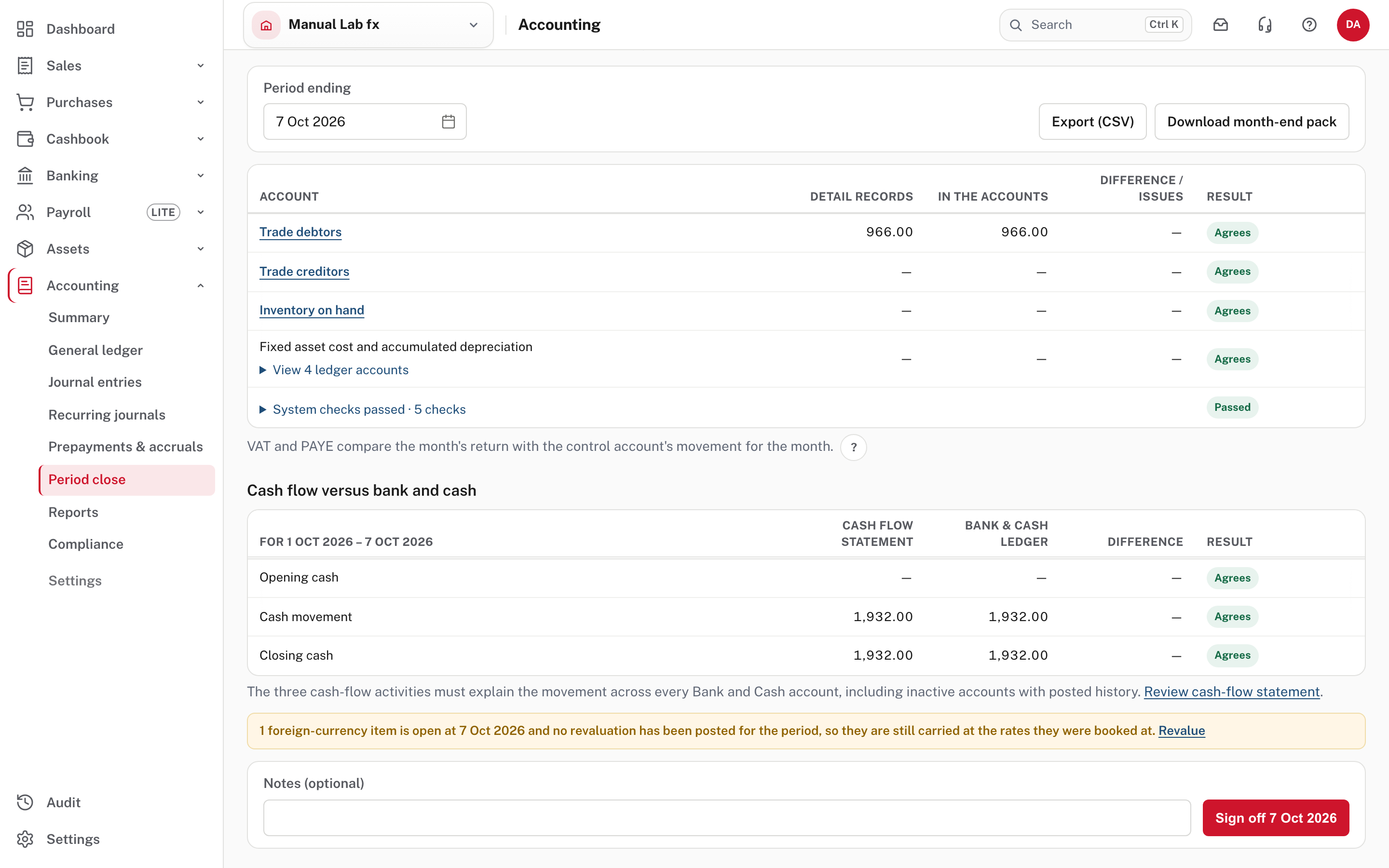Expand the Banking menu chevron
Screen dimensions: 1389x868
[200, 176]
